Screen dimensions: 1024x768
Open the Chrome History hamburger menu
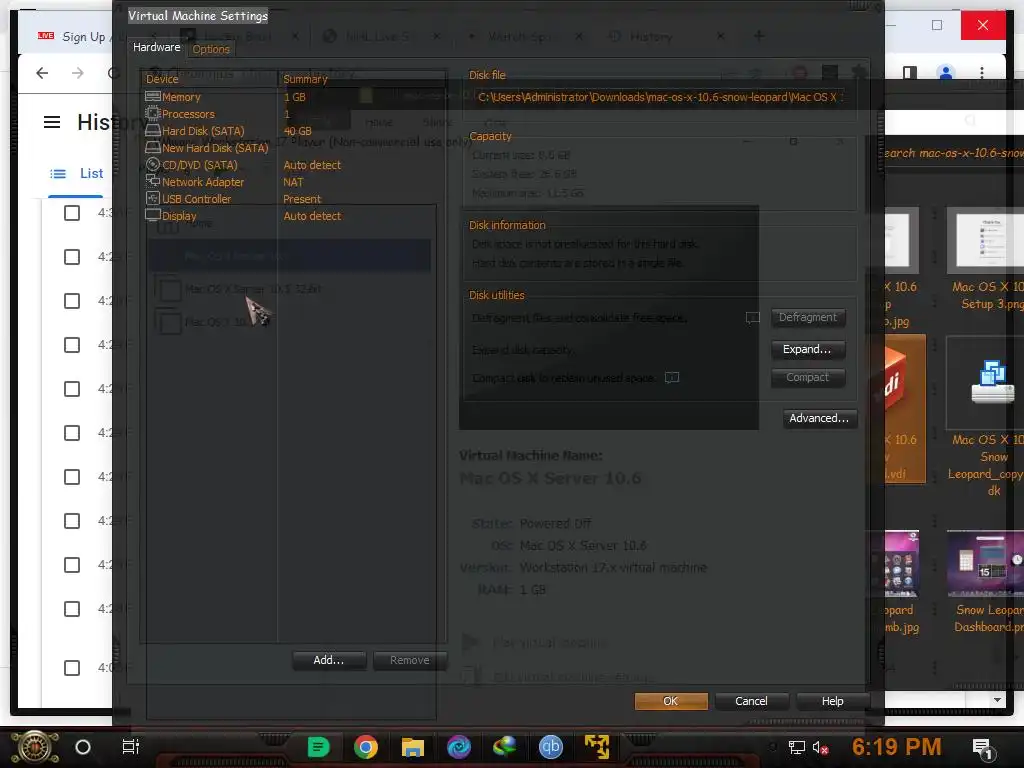[x=52, y=122]
